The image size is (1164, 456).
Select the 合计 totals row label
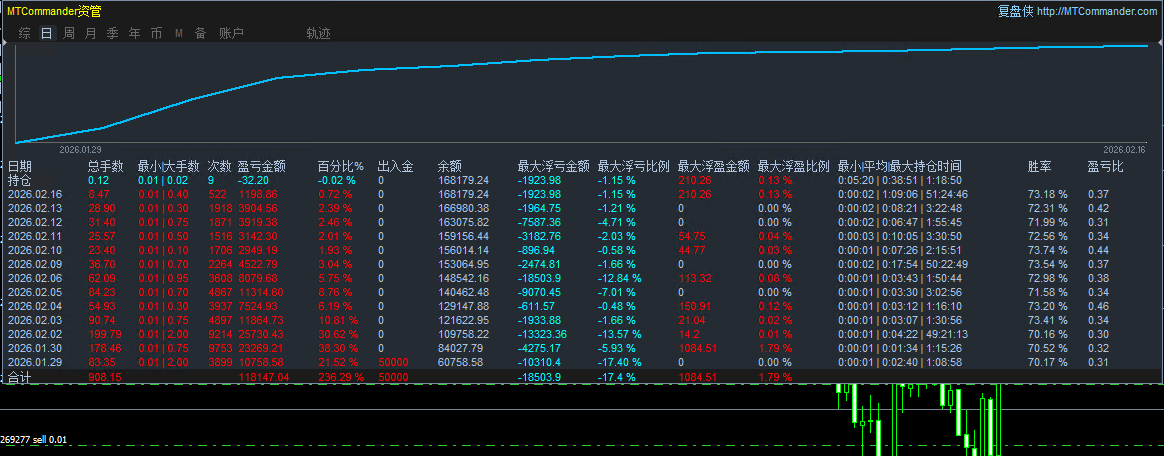[x=19, y=378]
